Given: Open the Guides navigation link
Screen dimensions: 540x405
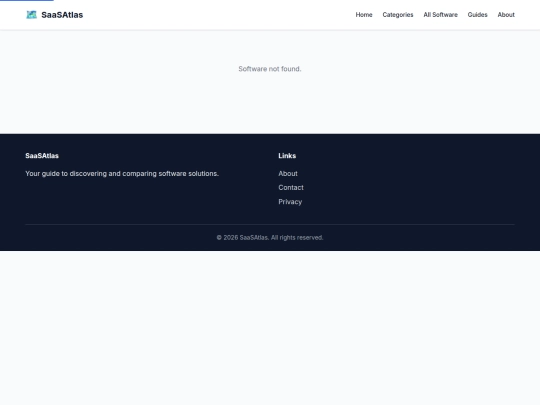Looking at the screenshot, I should [x=477, y=15].
